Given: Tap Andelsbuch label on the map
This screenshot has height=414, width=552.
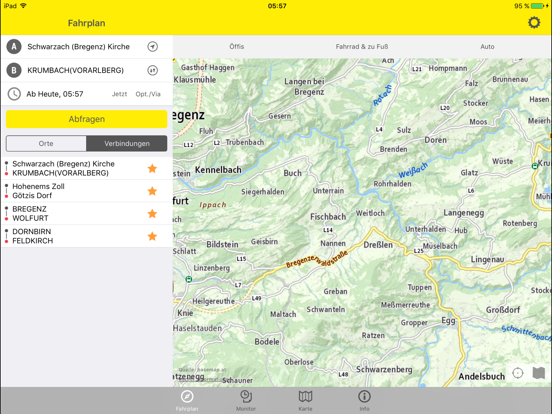Looking at the screenshot, I should pos(481,377).
